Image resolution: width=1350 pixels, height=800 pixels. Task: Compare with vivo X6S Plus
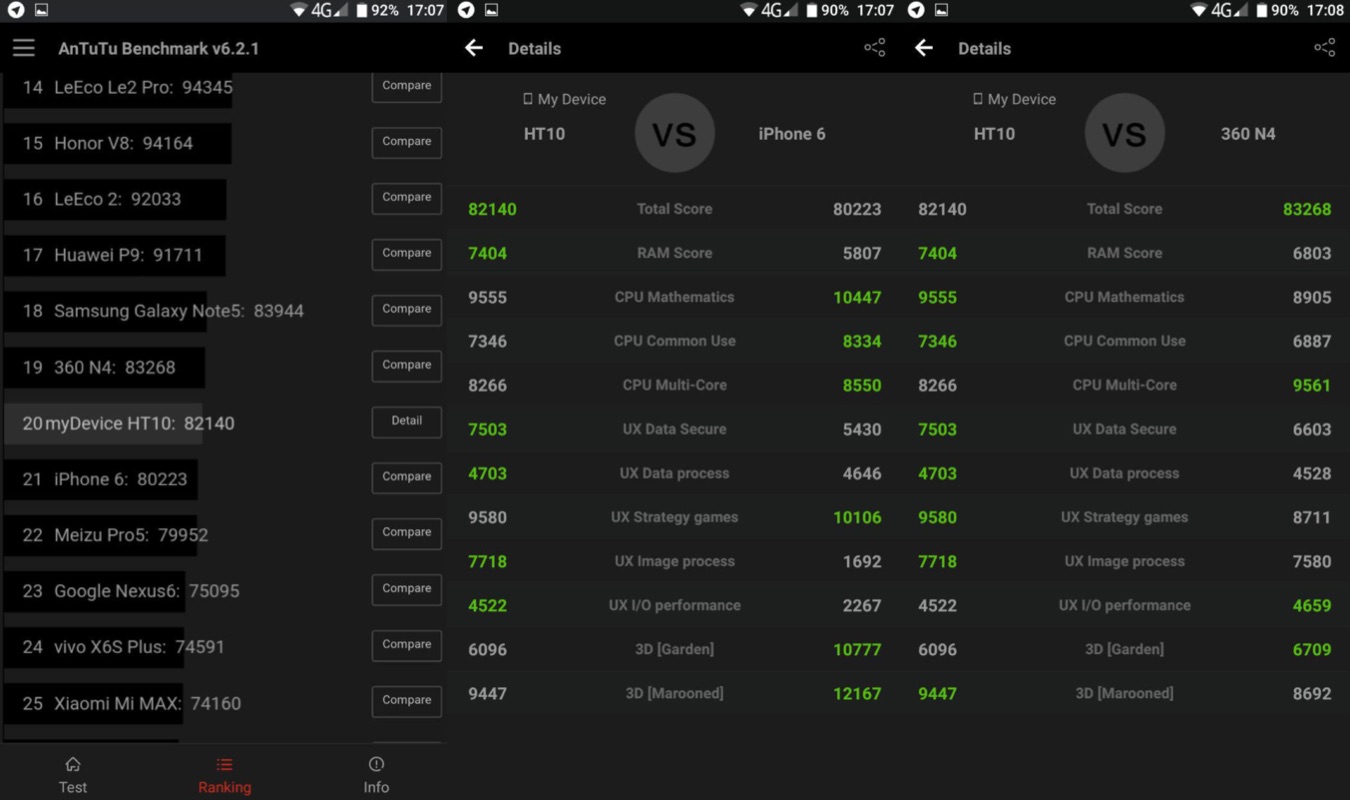pos(407,645)
